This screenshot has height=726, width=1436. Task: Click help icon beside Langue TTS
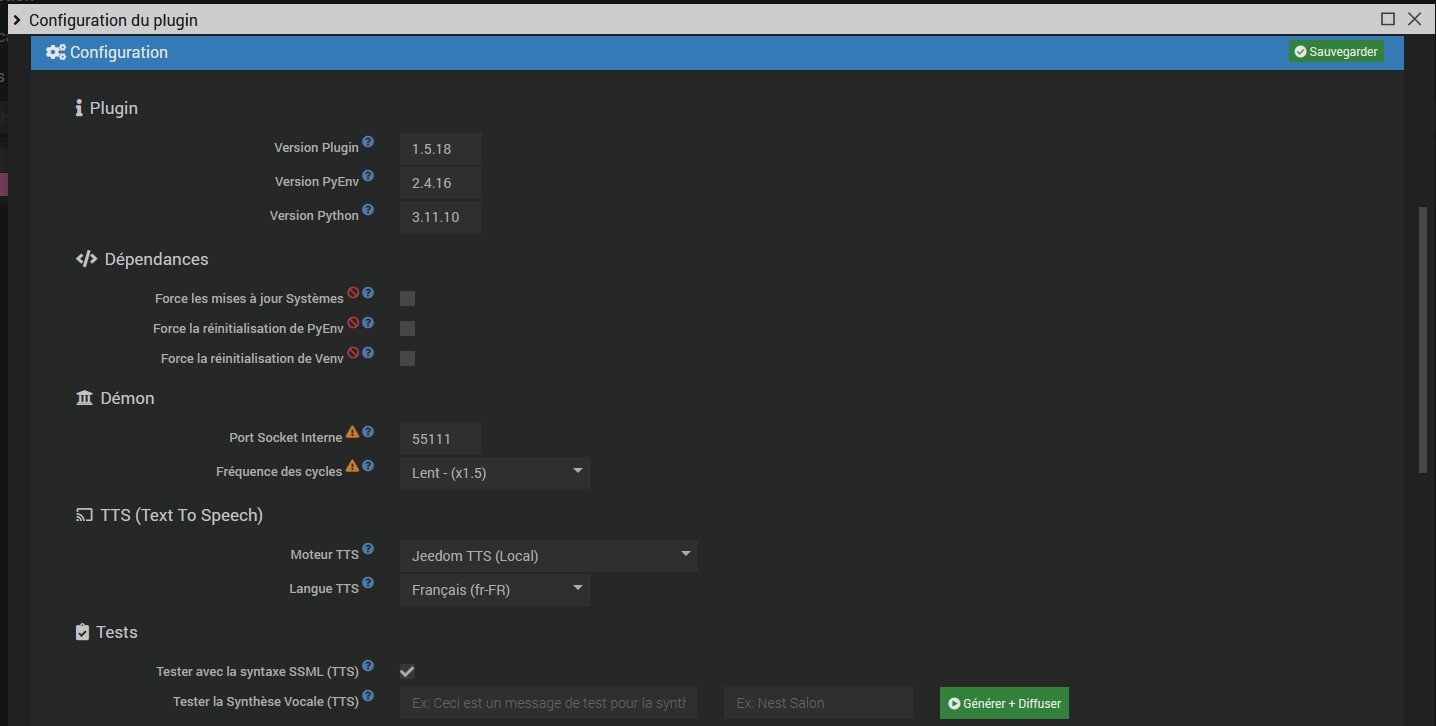368,583
